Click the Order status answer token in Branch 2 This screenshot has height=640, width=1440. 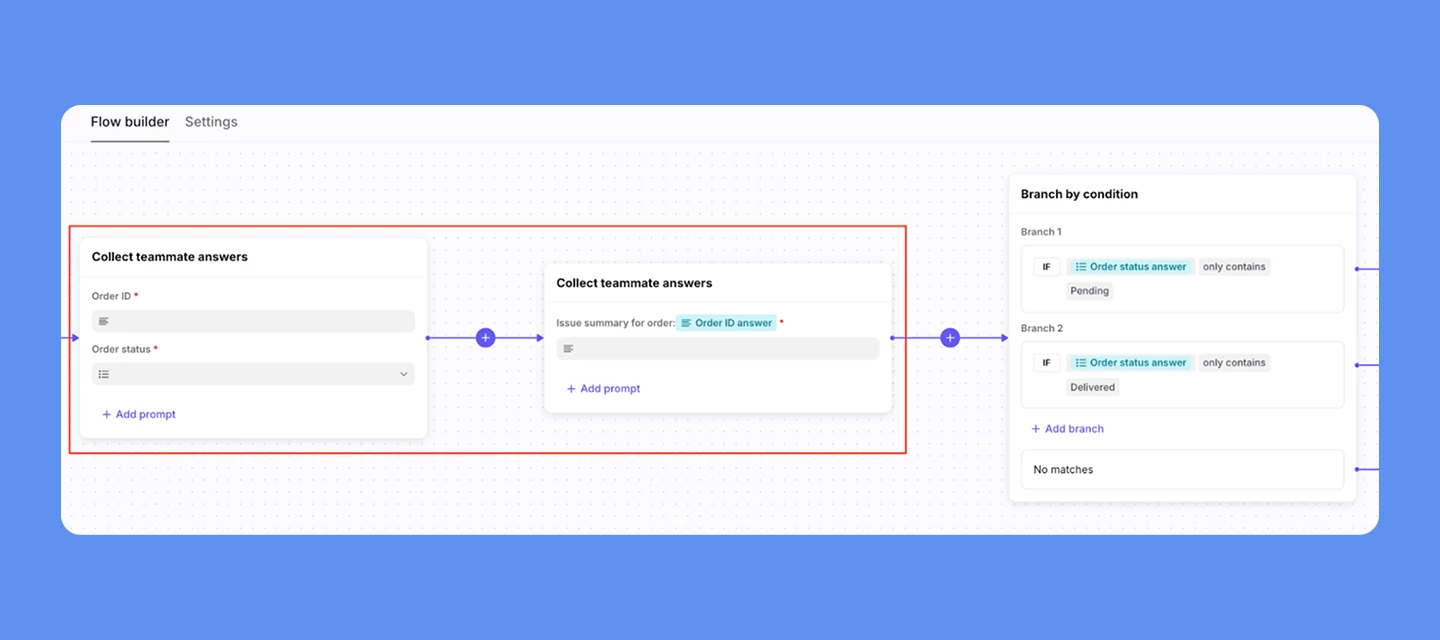[1130, 362]
